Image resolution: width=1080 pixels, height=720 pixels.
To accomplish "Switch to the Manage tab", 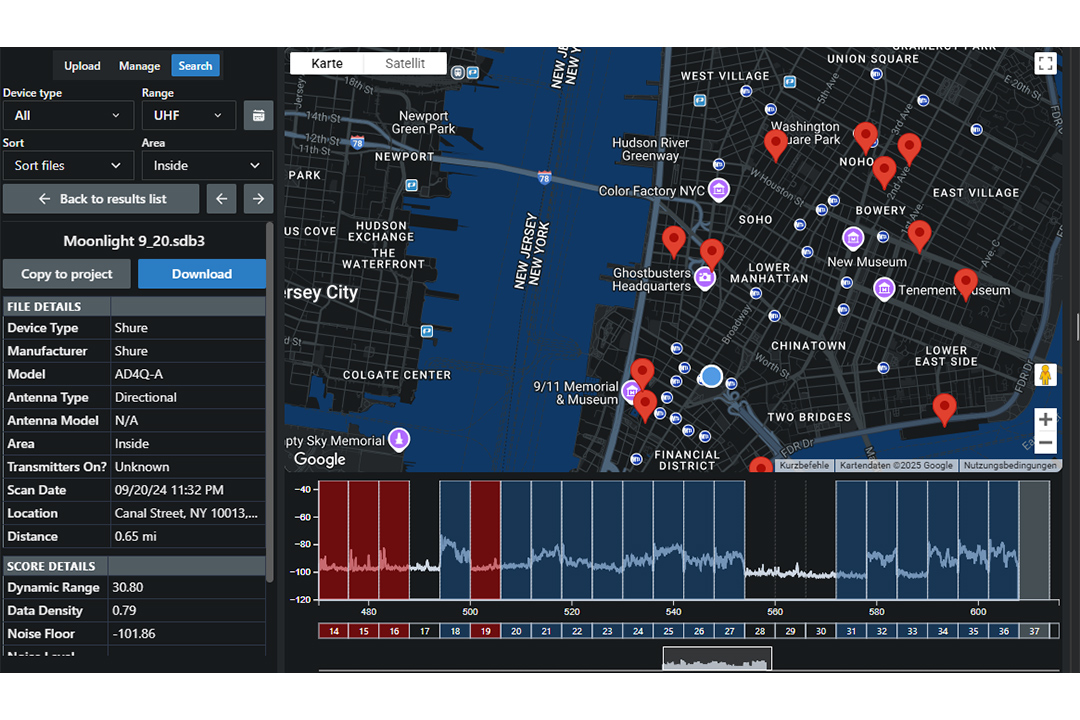I will pos(139,66).
